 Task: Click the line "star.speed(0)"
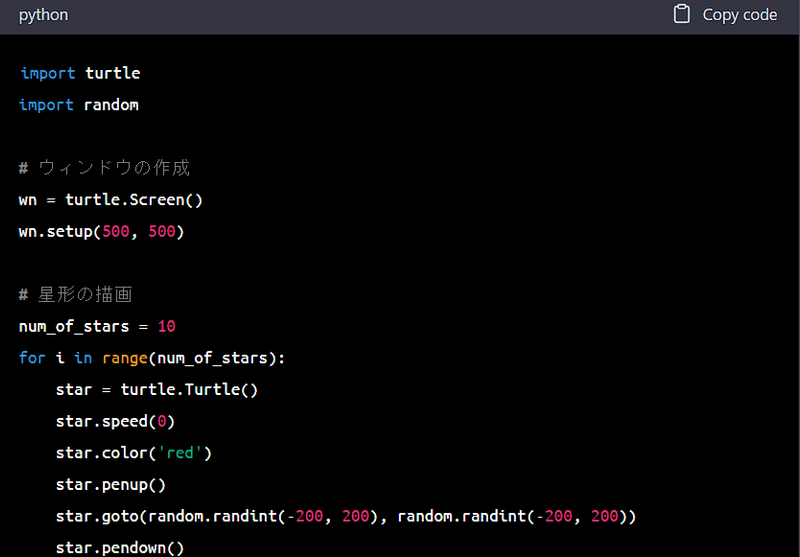pos(115,421)
